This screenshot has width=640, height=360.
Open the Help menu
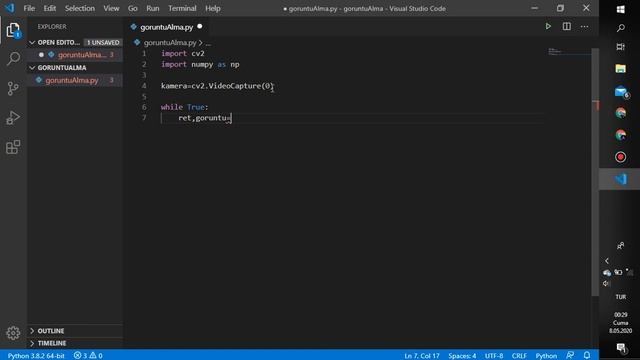tap(213, 8)
